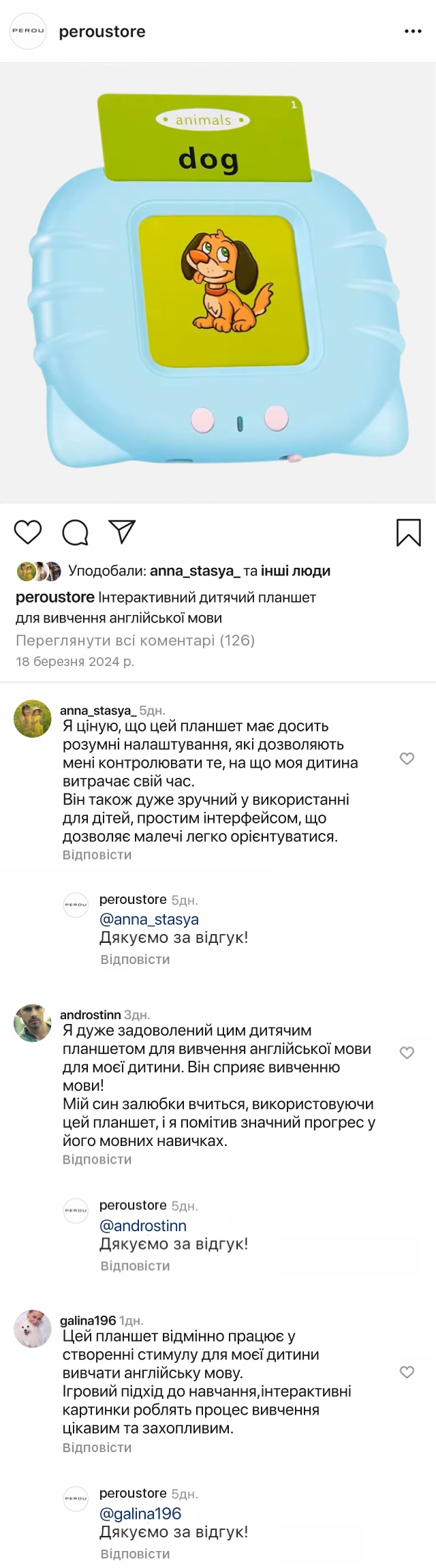The image size is (436, 1568).
Task: Open @anna_stasya mention link
Action: click(149, 920)
